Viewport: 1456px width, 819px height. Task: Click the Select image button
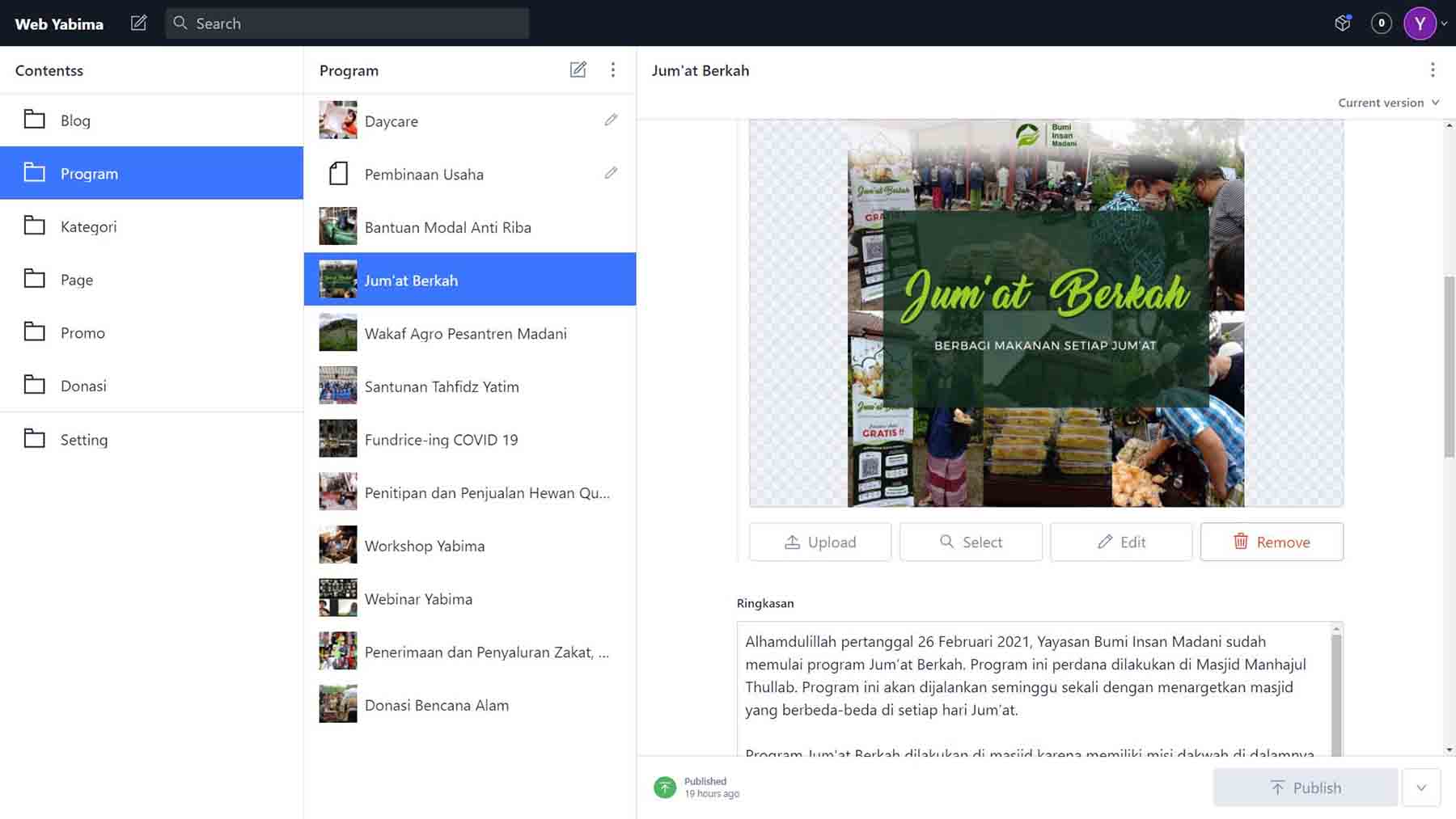(x=971, y=542)
